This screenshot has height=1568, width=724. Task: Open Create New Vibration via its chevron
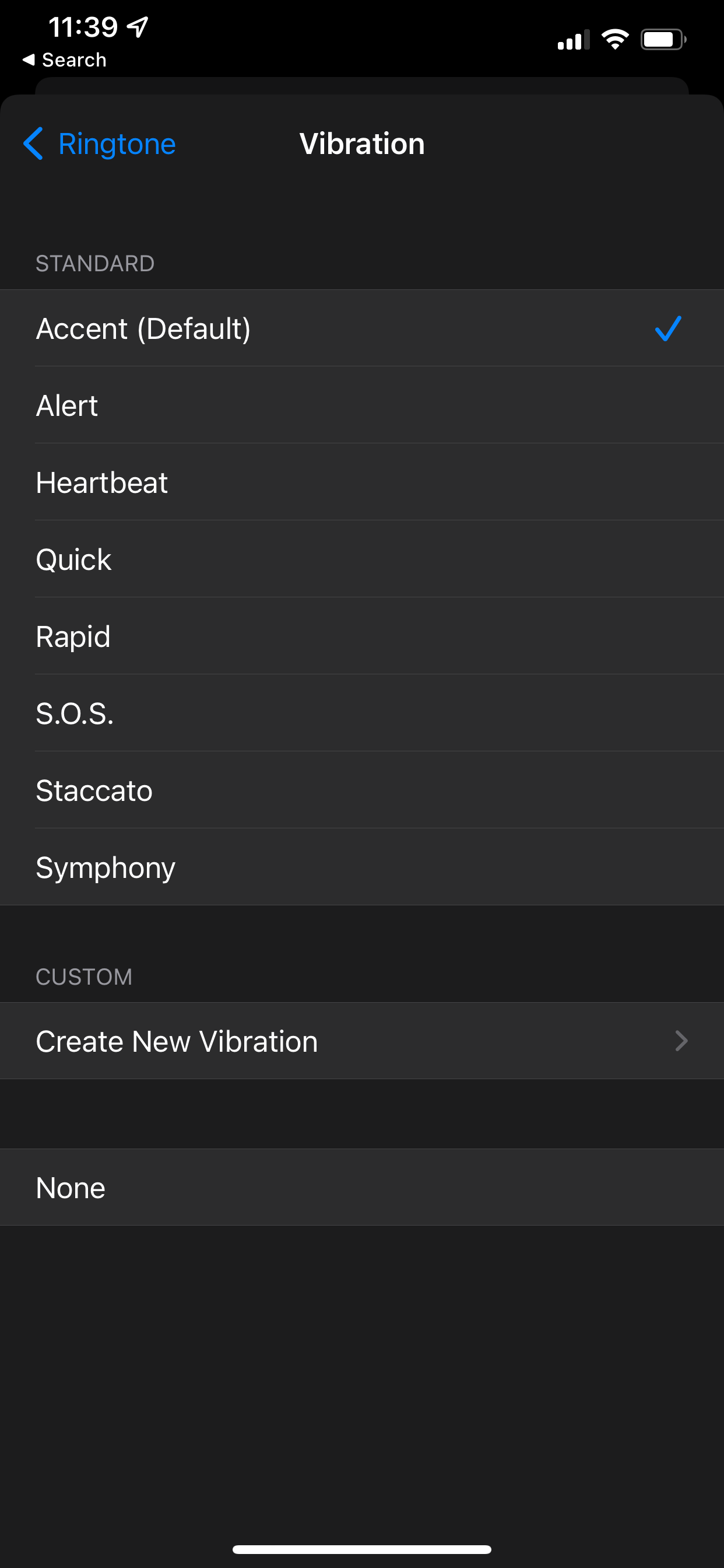point(681,1041)
